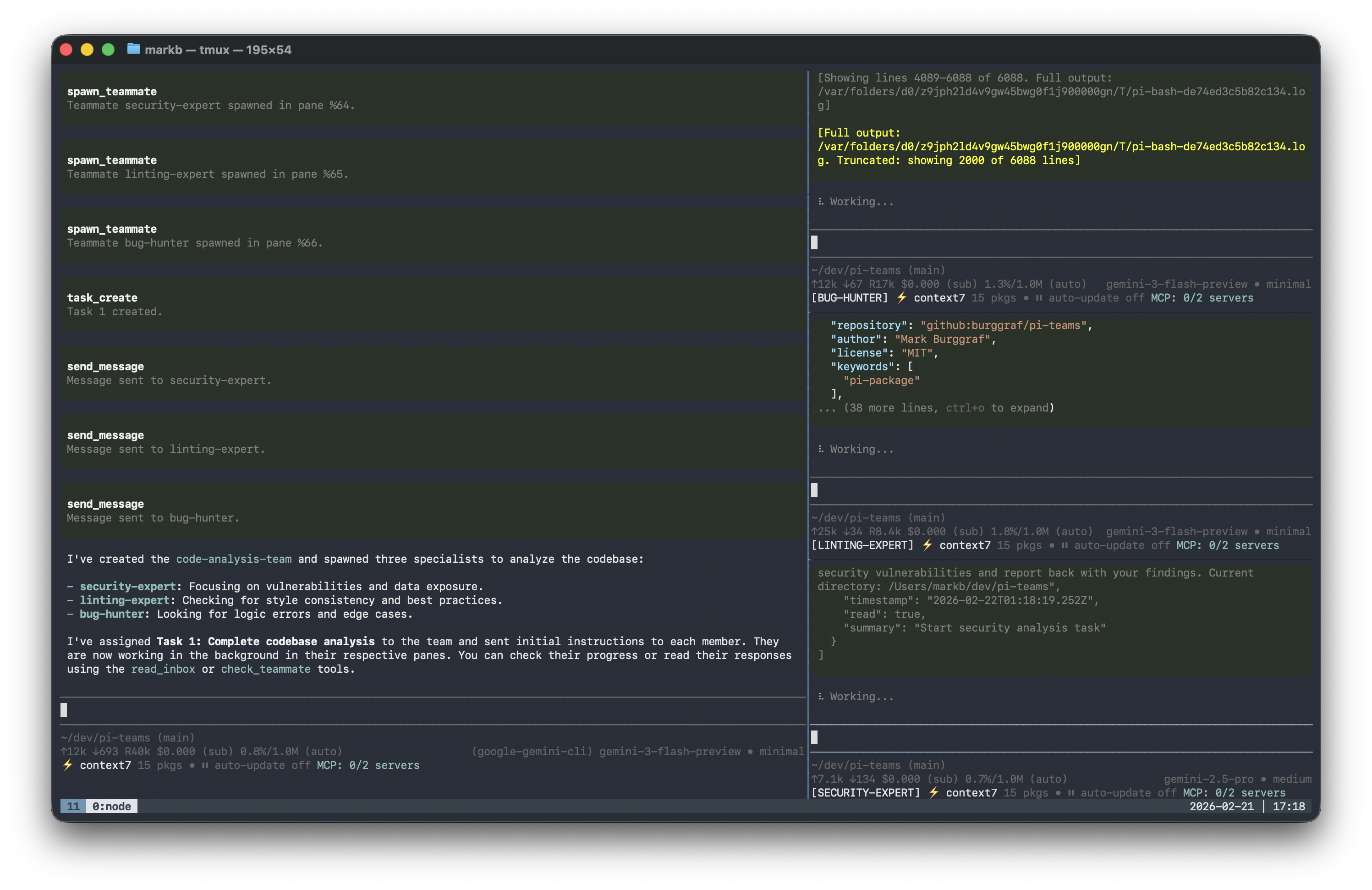This screenshot has width=1372, height=890.
Task: Expand the keywords array in the BUG-HUNTER JSON
Action: (863, 366)
